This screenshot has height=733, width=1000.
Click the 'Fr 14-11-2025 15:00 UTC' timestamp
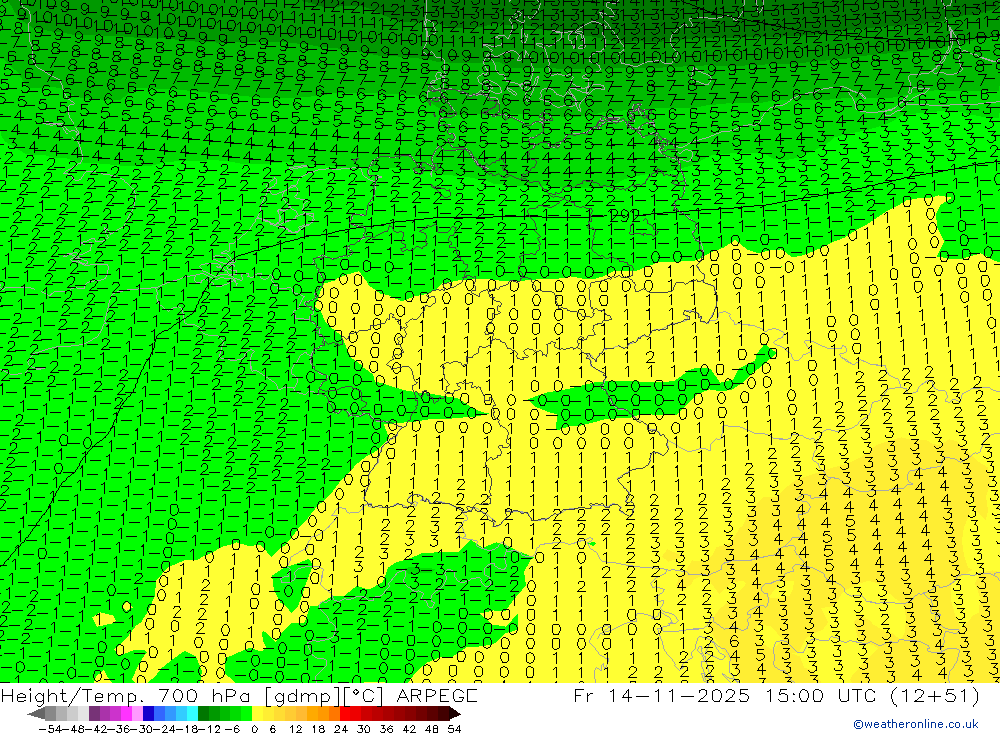click(x=725, y=695)
